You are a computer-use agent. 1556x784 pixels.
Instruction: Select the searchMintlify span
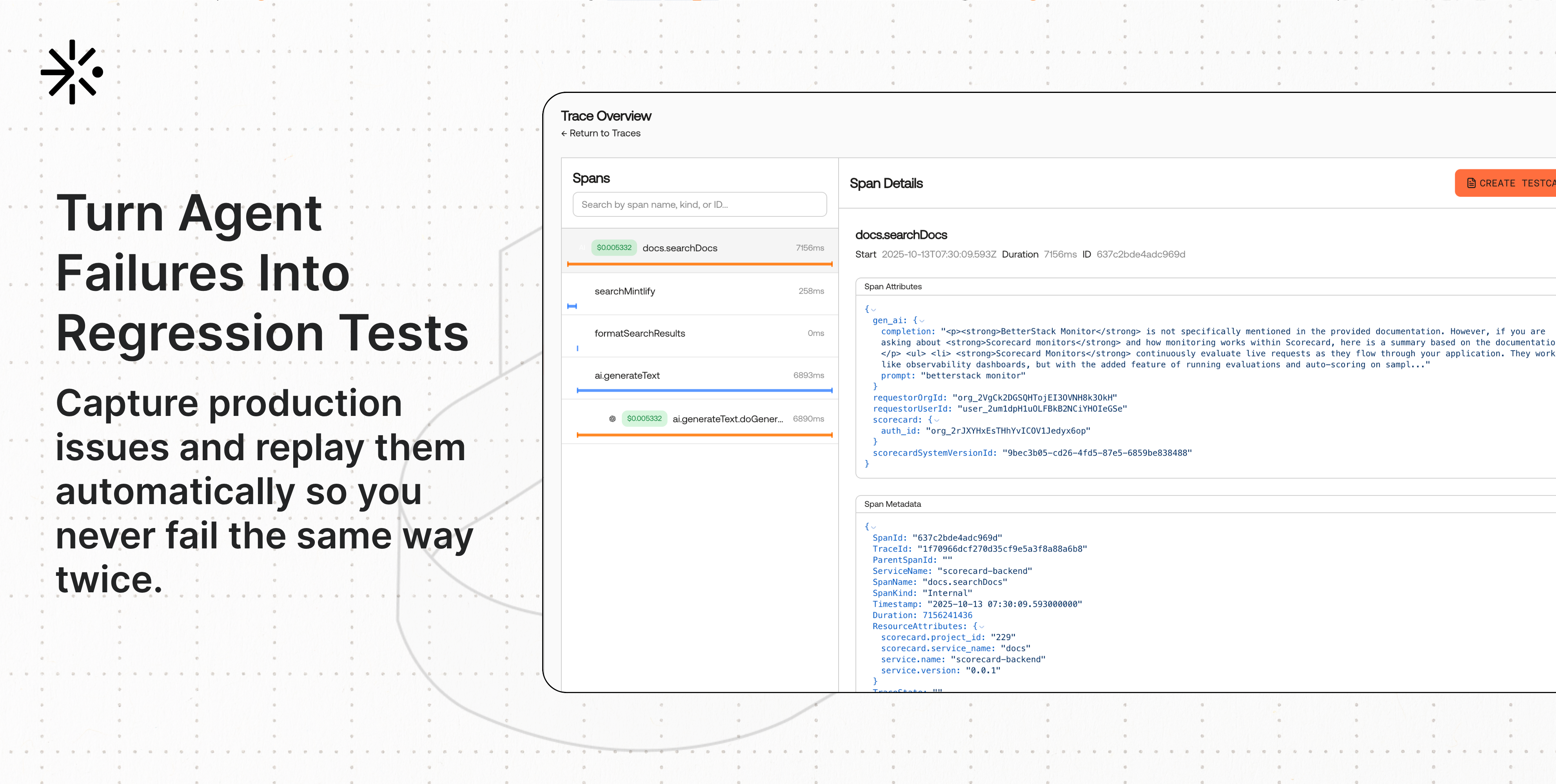[x=625, y=291]
